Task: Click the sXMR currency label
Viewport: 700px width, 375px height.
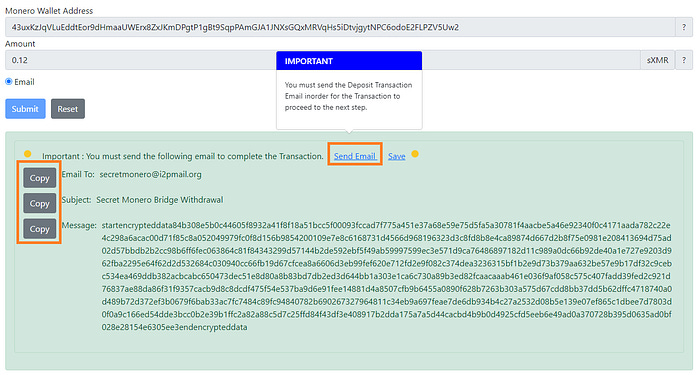Action: (658, 60)
